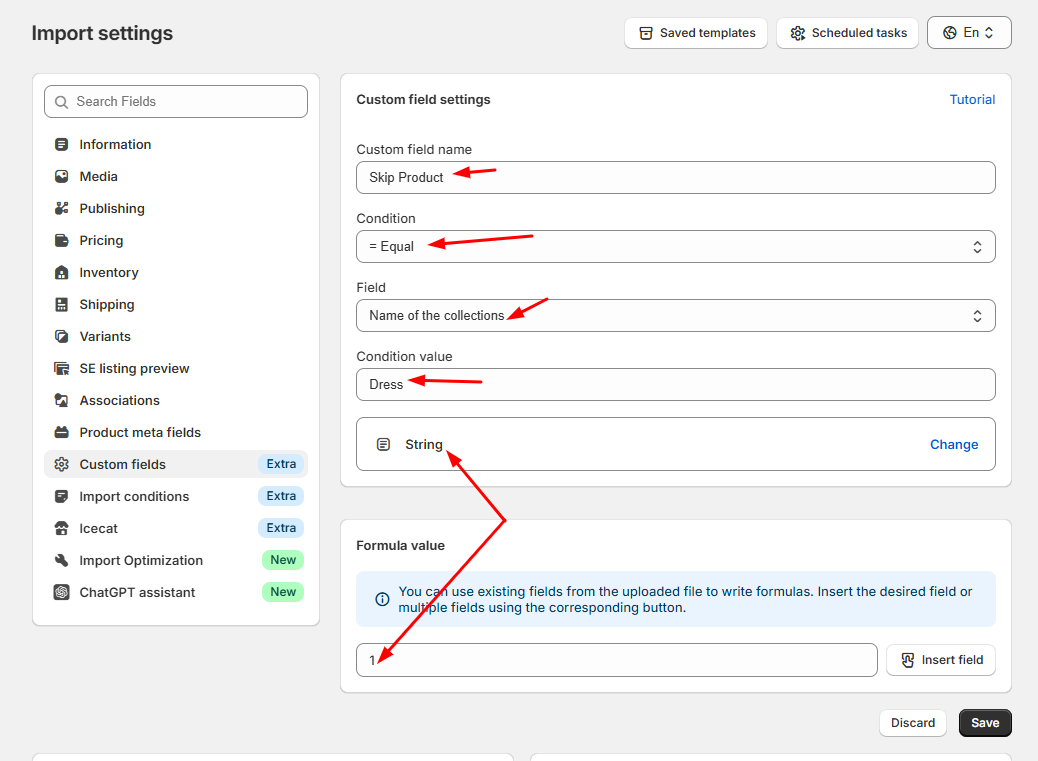
Task: Click the Associations sidebar icon
Action: pyautogui.click(x=62, y=400)
